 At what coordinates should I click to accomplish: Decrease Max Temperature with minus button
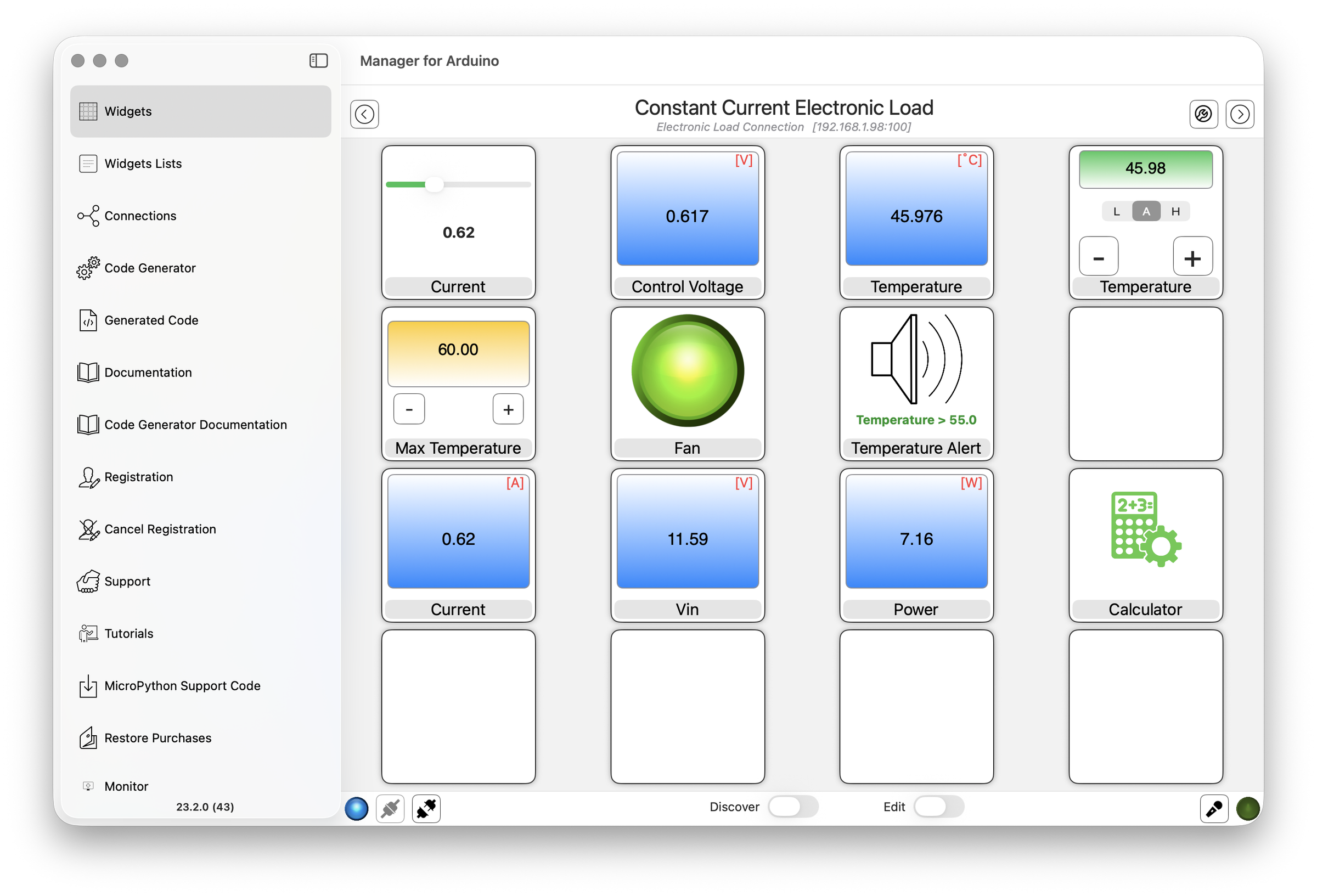pos(409,409)
